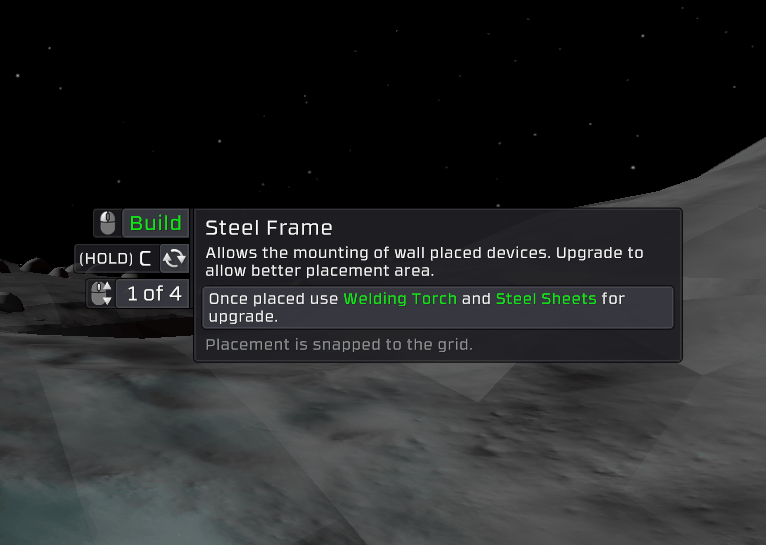Click the 1 of 4 variant counter

(x=153, y=293)
